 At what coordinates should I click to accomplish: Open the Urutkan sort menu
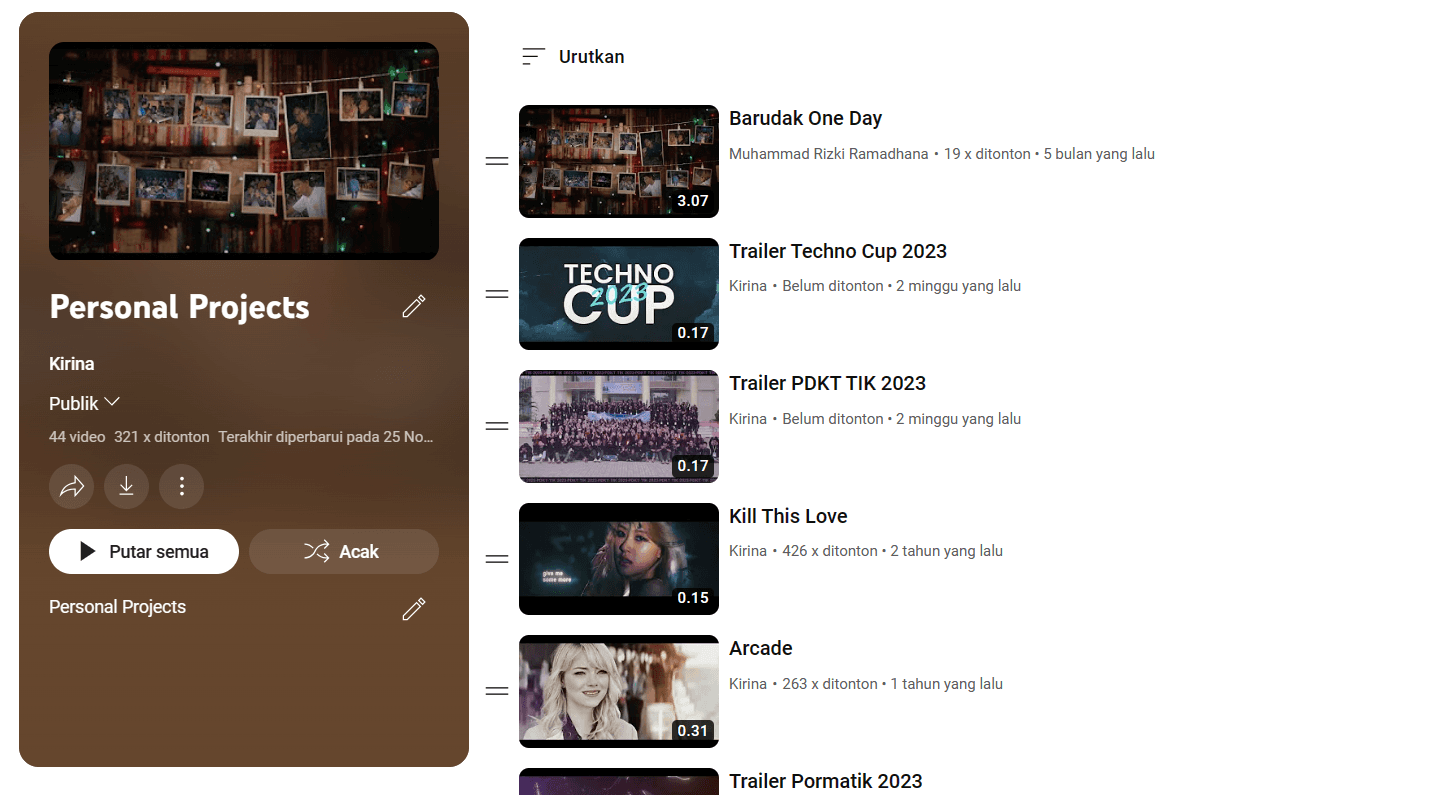click(x=573, y=57)
